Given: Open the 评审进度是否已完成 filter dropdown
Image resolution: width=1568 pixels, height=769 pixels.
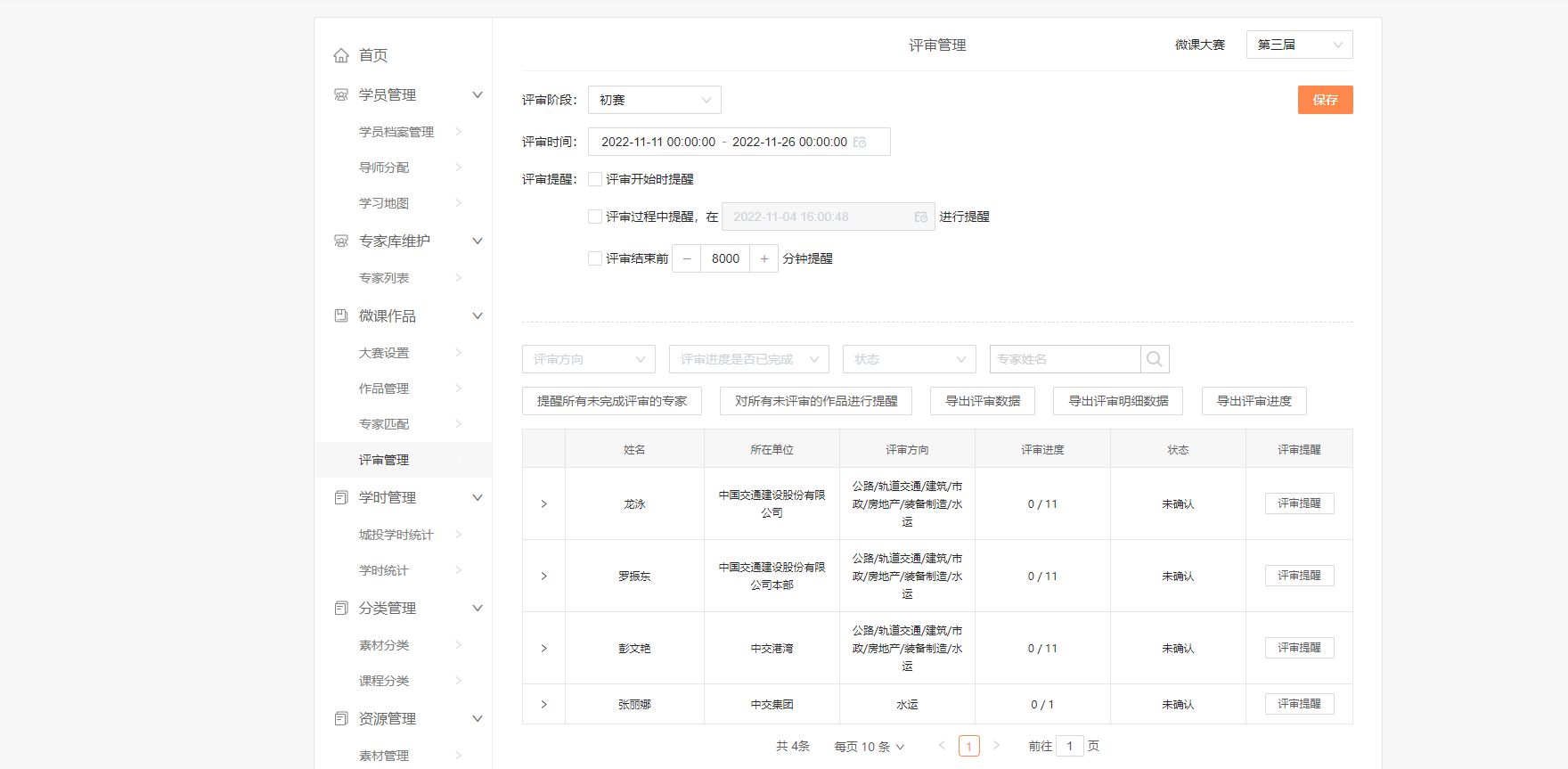Looking at the screenshot, I should [749, 359].
